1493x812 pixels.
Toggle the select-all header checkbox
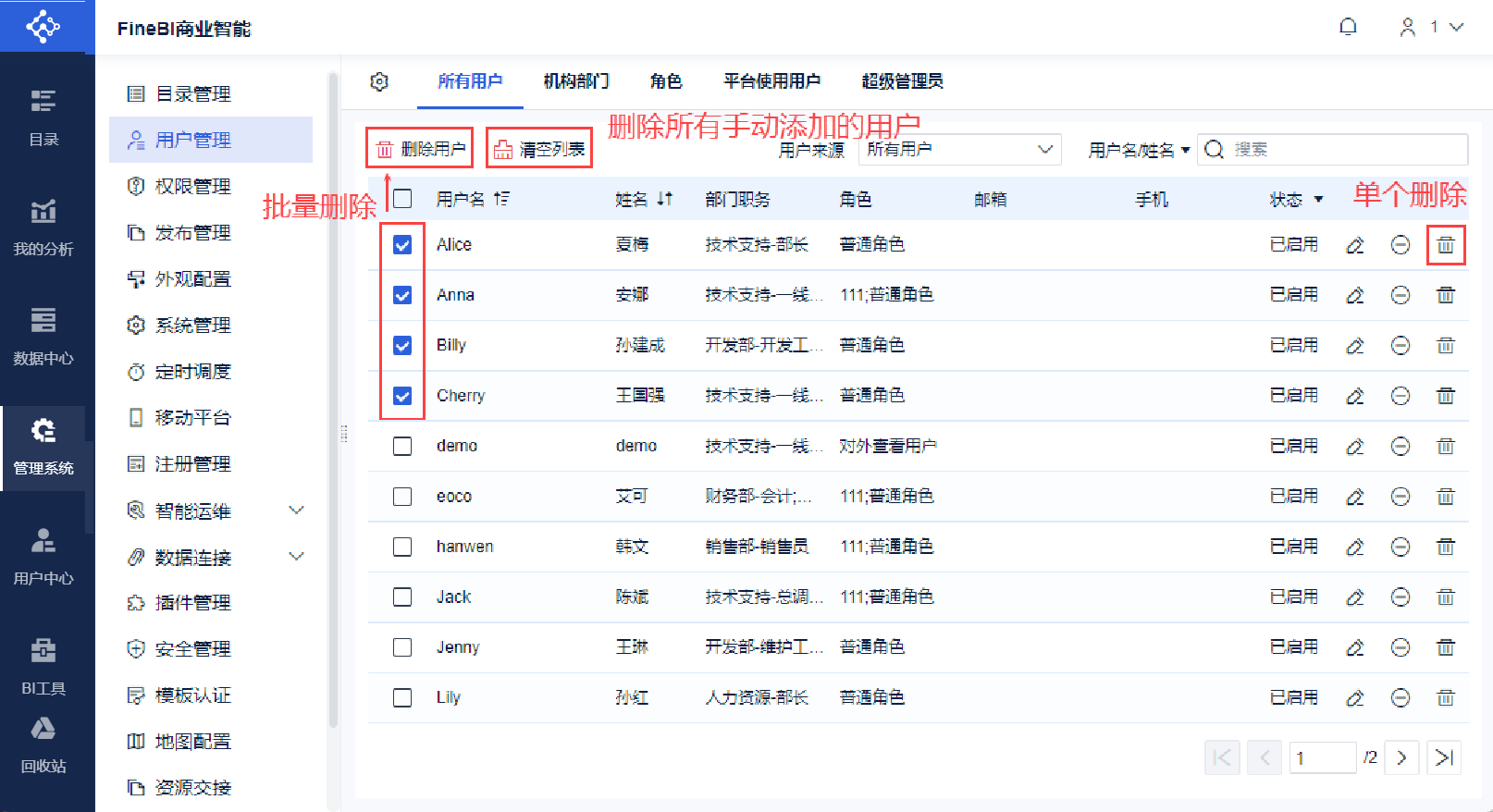[x=402, y=199]
